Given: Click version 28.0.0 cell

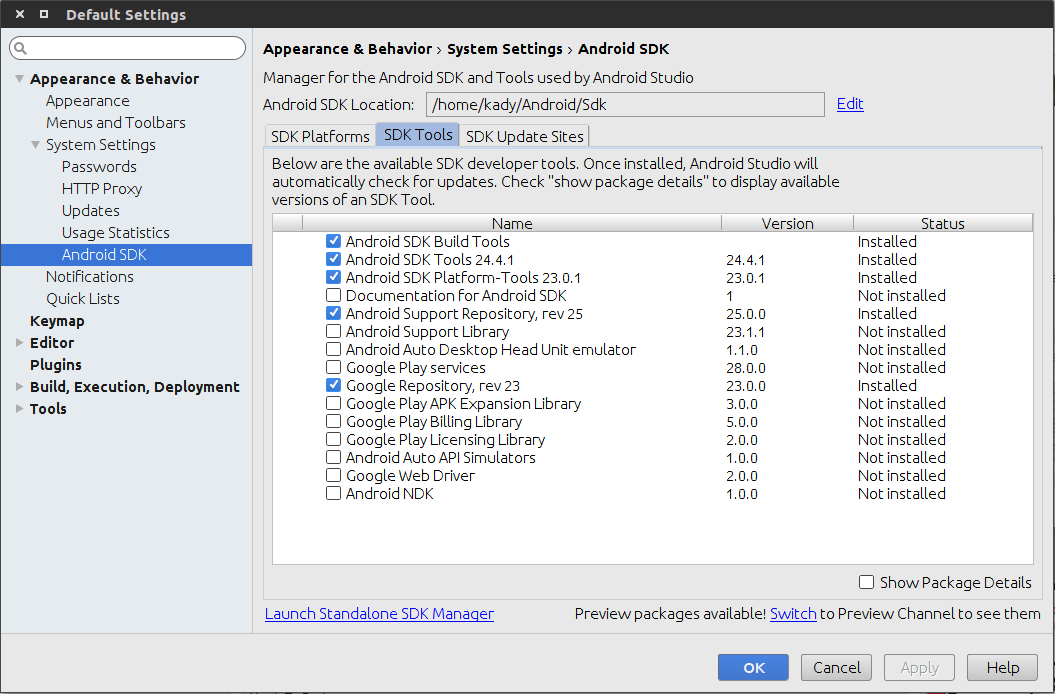Looking at the screenshot, I should (x=745, y=368).
